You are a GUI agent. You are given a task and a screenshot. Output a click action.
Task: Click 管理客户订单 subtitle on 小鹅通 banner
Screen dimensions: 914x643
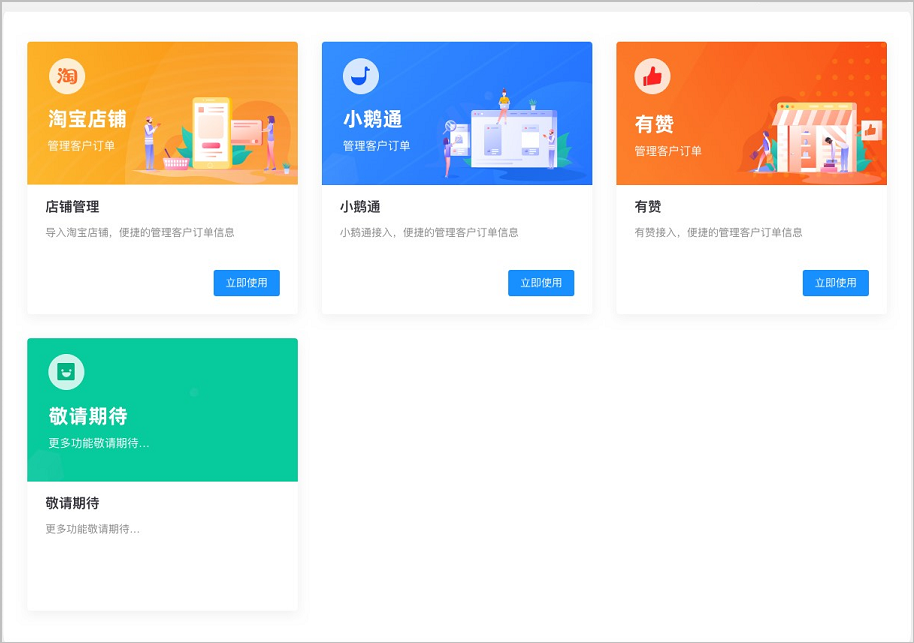[x=376, y=146]
